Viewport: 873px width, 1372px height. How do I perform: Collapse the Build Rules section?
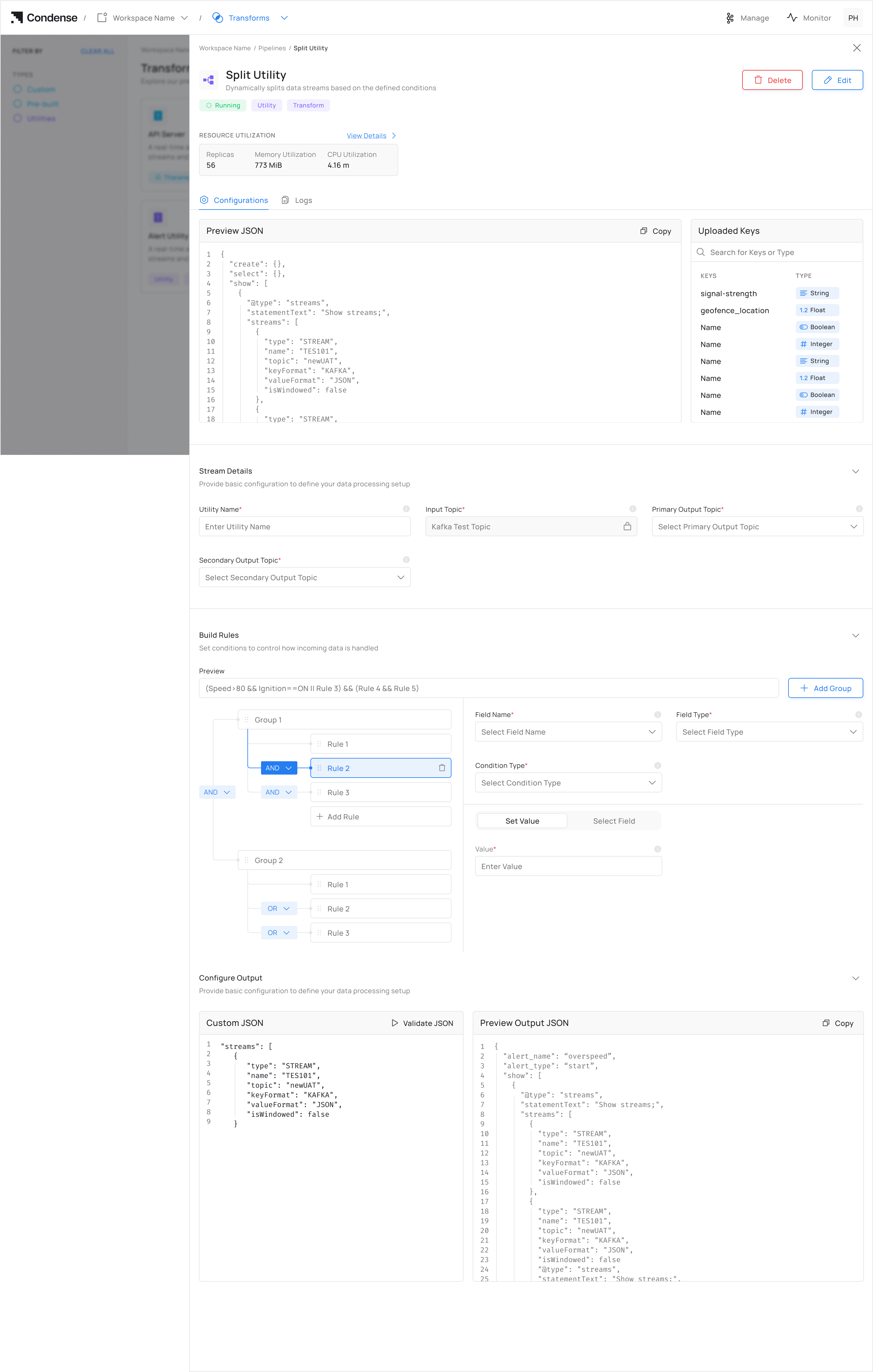tap(855, 635)
